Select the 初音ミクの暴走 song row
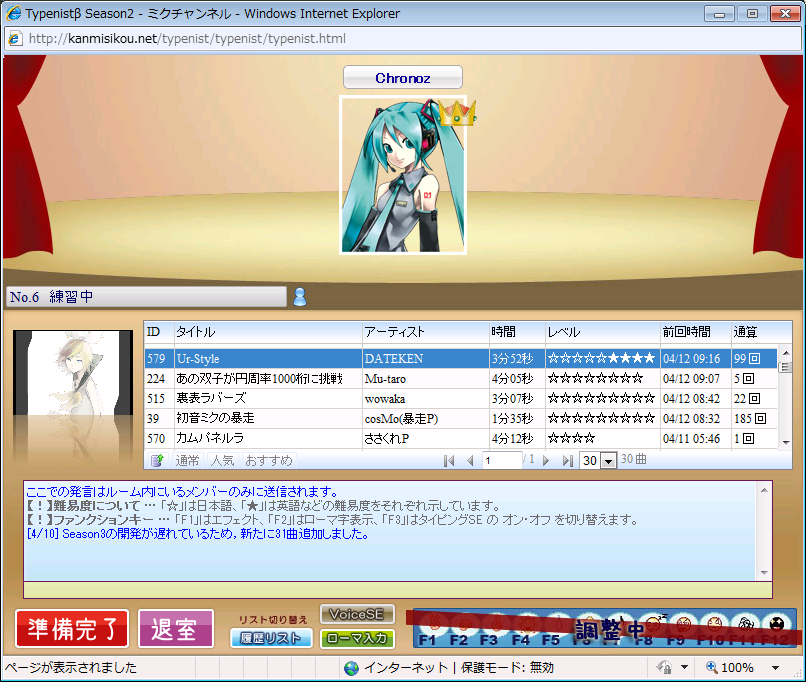Screen dimensions: 806x682 point(461,418)
